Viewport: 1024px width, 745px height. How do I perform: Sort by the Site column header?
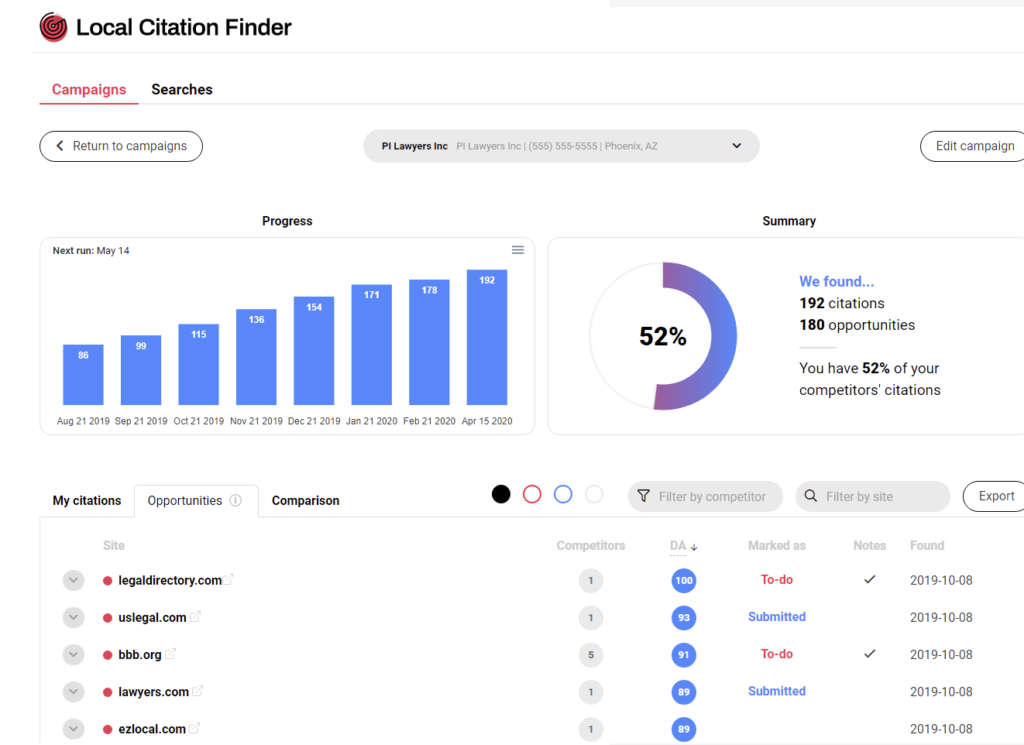(x=114, y=545)
